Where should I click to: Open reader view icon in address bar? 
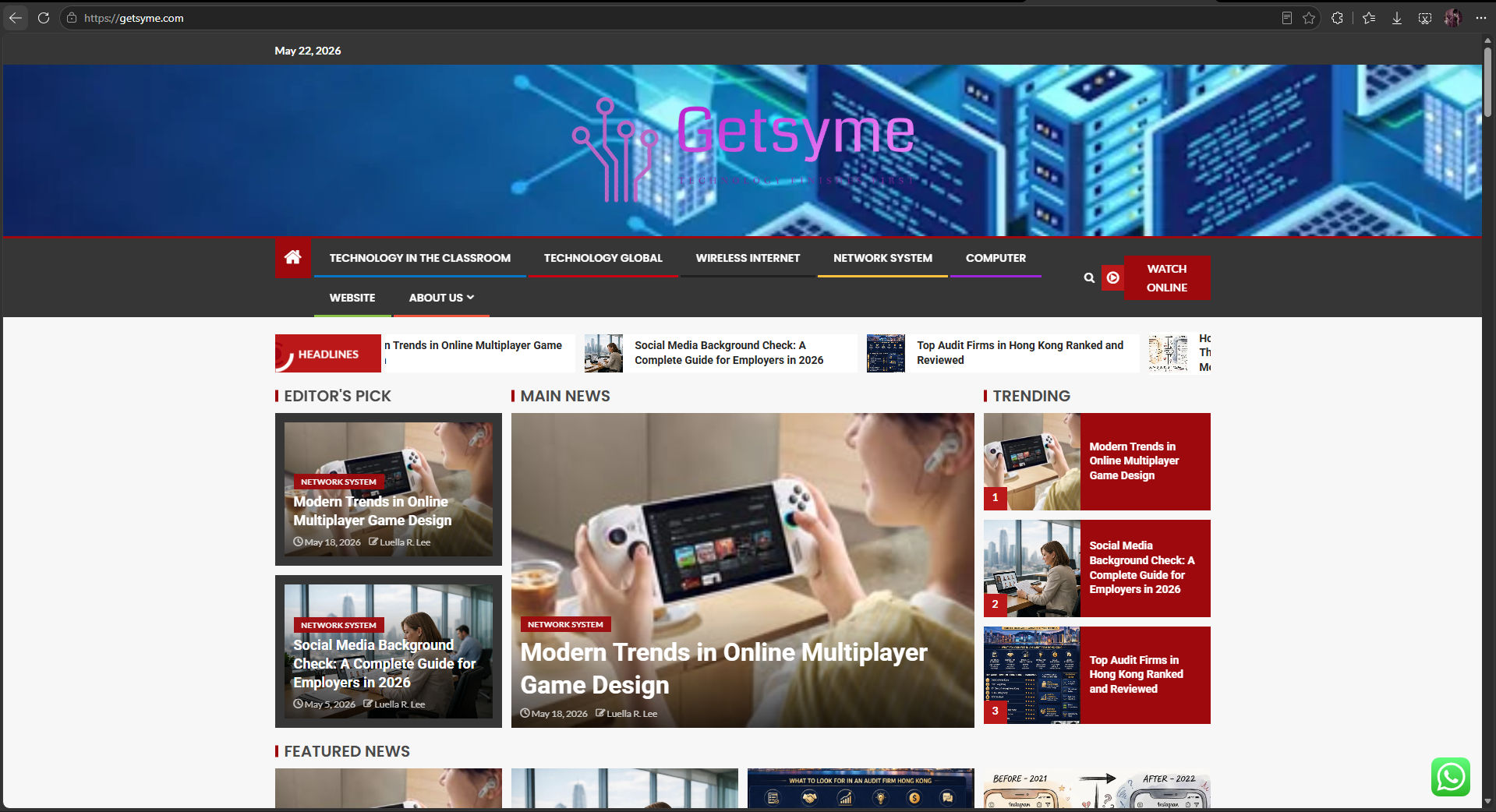pos(1287,18)
